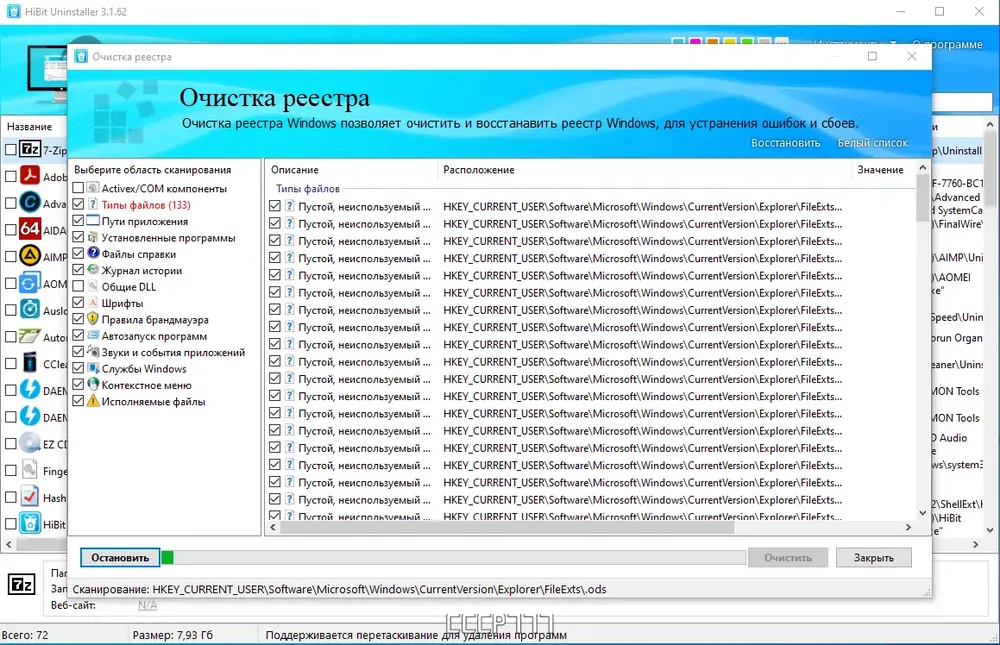1000x645 pixels.
Task: Click the Установленные программы icon
Action: tap(93, 237)
